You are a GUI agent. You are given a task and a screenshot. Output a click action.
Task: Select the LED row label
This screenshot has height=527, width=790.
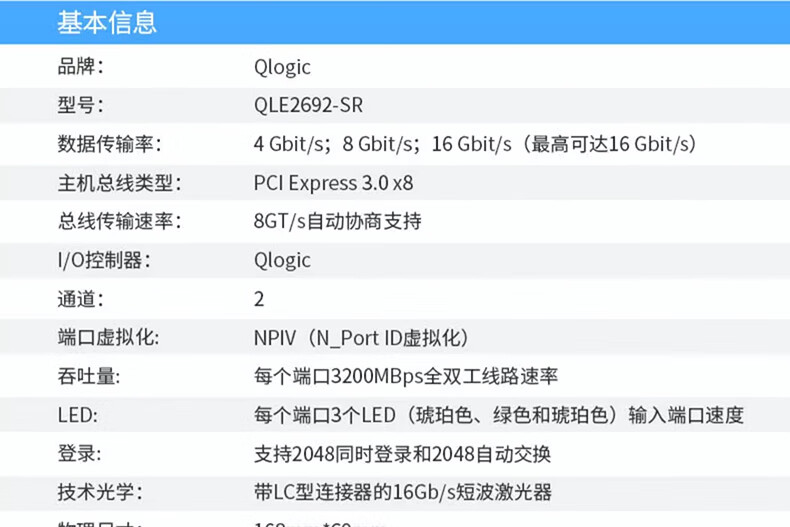[x=77, y=415]
